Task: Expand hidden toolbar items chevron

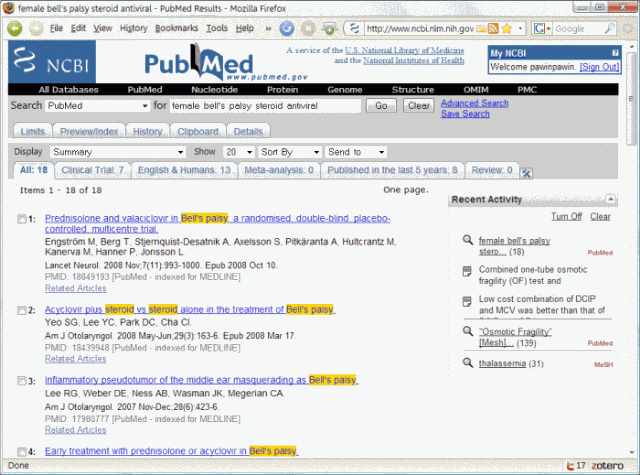Action: click(268, 29)
